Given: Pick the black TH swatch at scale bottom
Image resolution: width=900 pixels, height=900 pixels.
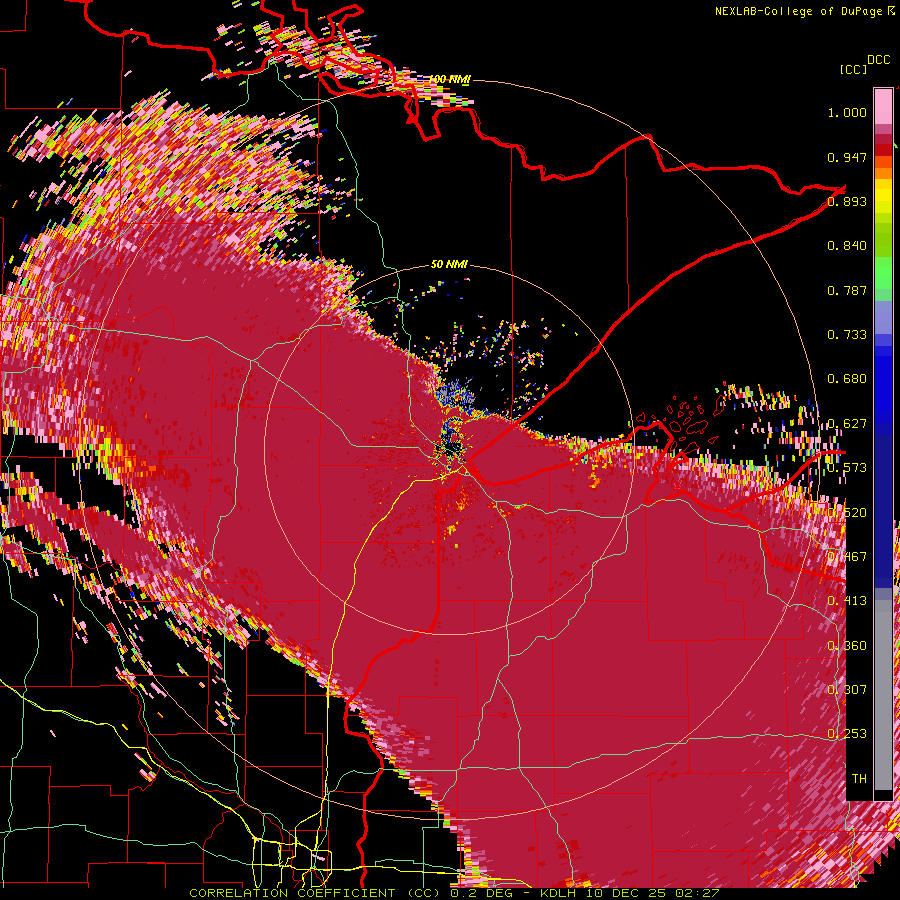Looking at the screenshot, I should click(x=883, y=795).
